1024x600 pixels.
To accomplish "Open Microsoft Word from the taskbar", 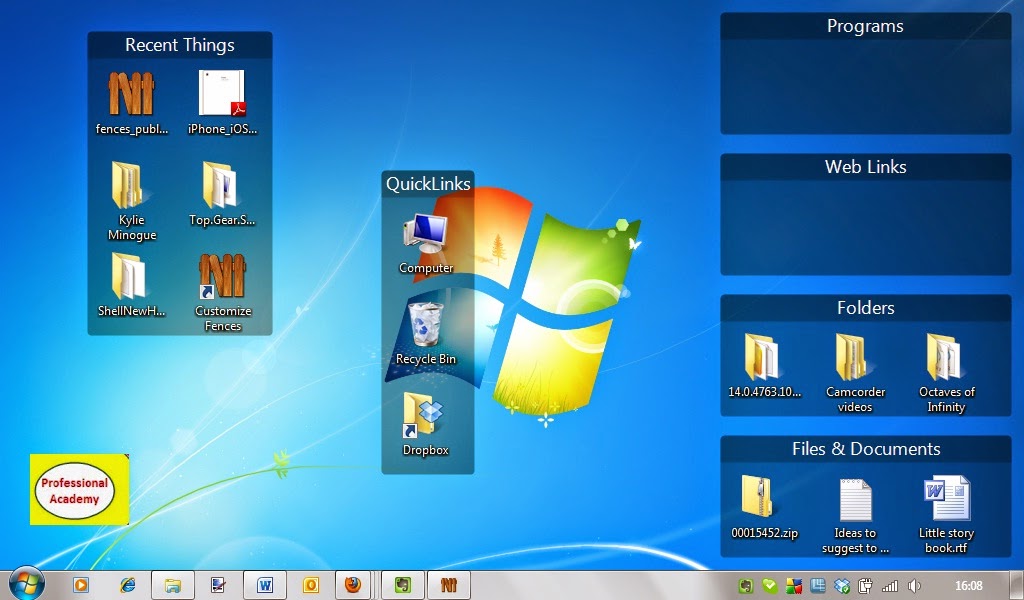I will [265, 583].
